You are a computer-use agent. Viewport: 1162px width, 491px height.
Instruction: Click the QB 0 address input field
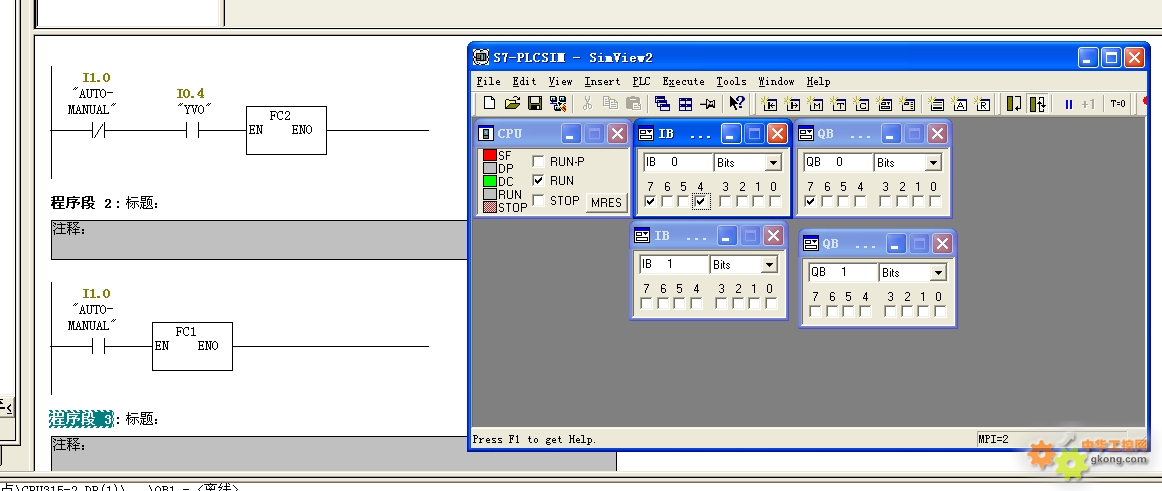[837, 162]
